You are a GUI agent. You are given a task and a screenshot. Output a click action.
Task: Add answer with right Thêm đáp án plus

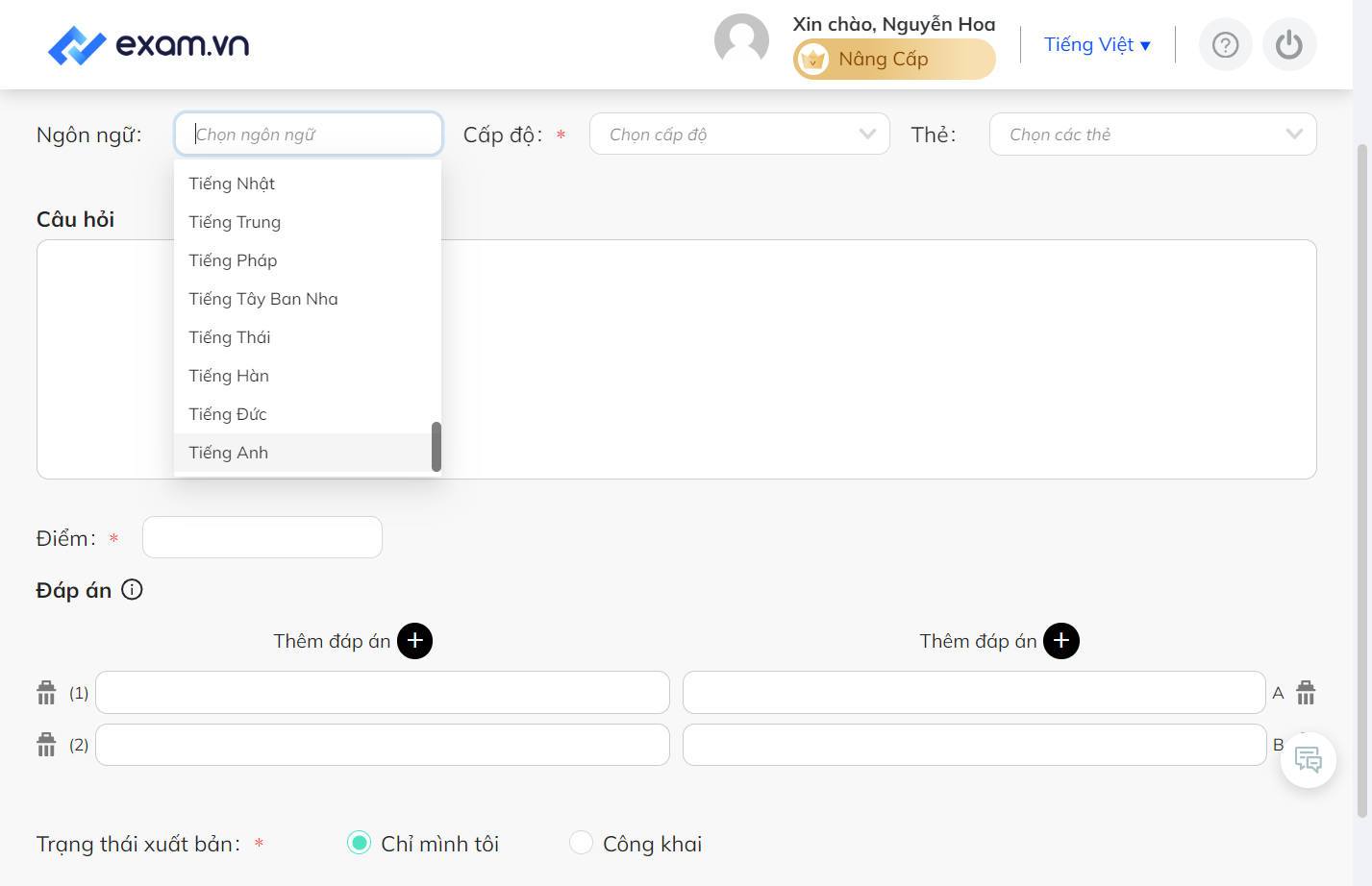tap(1061, 641)
